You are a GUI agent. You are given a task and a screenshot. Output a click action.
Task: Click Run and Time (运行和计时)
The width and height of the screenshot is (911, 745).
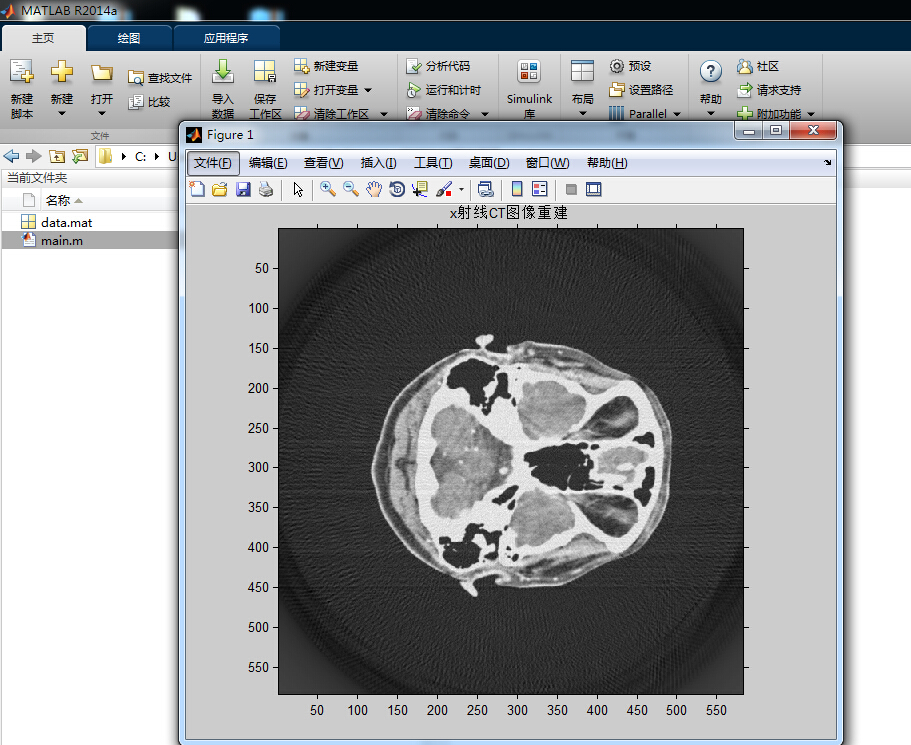click(x=443, y=90)
